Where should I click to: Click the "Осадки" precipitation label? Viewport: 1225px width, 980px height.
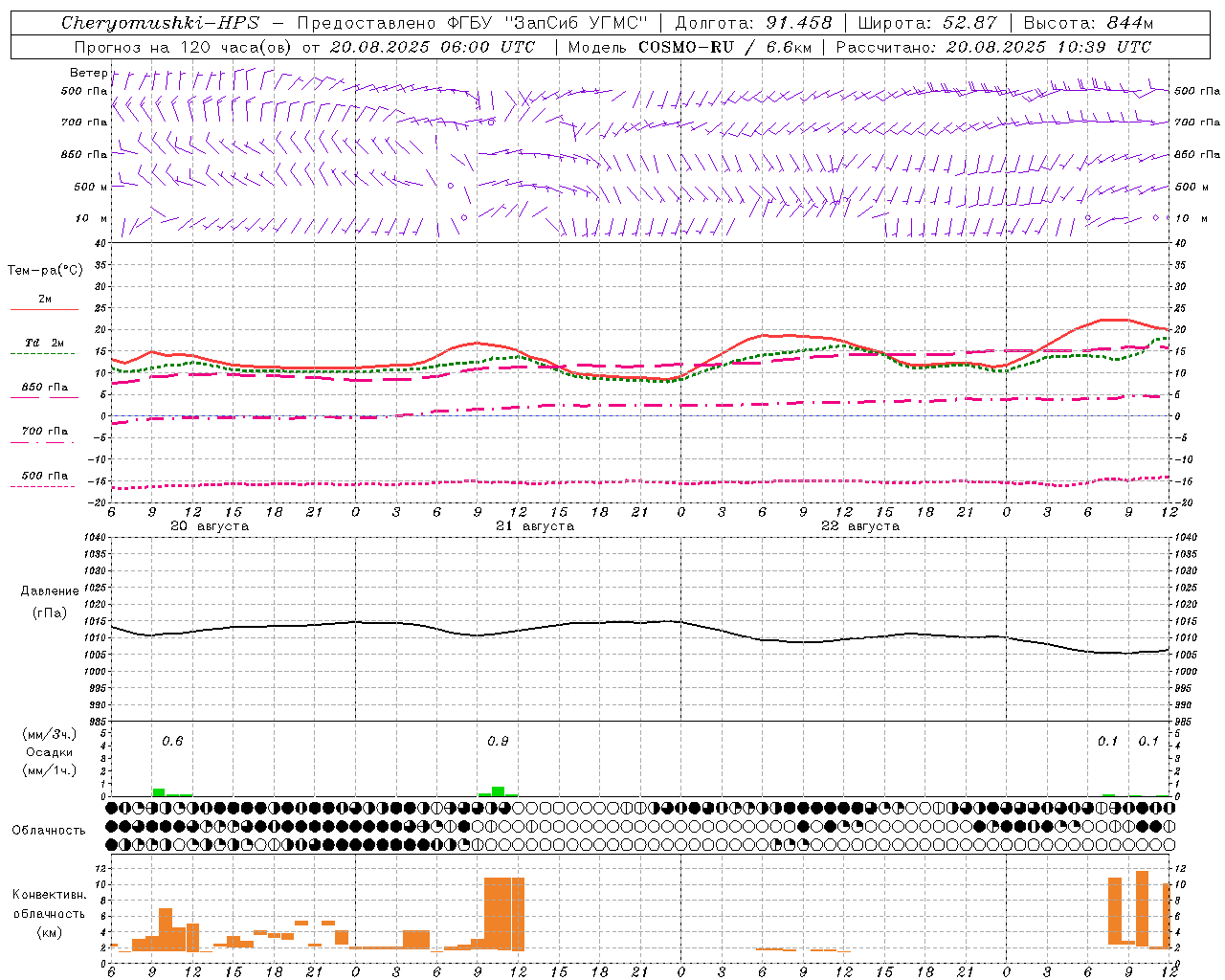point(50,752)
